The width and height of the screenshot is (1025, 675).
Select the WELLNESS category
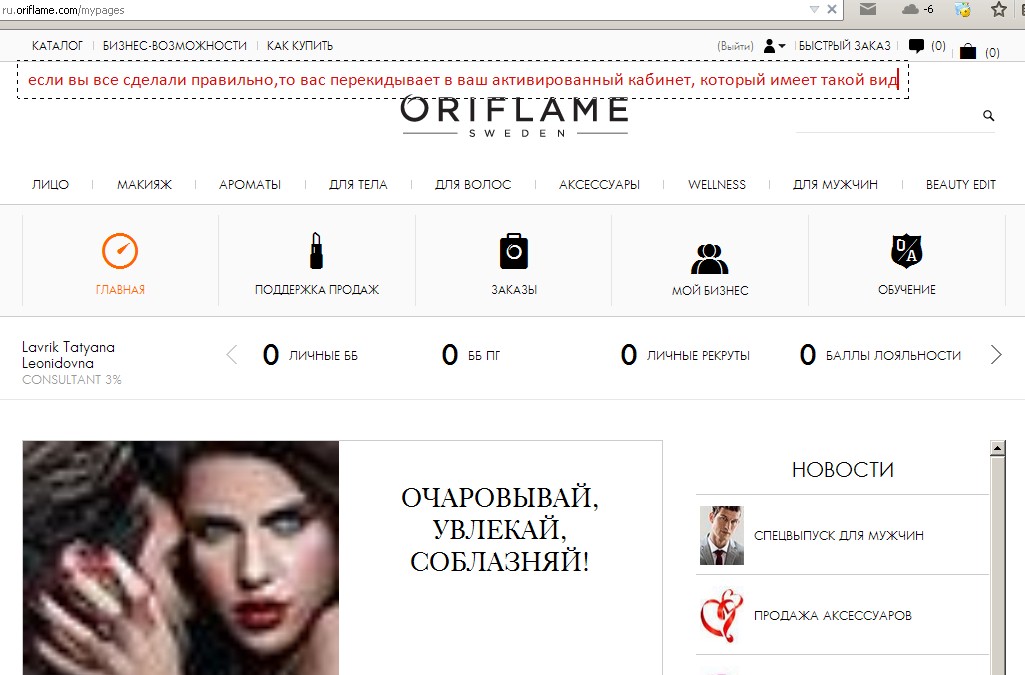[716, 185]
